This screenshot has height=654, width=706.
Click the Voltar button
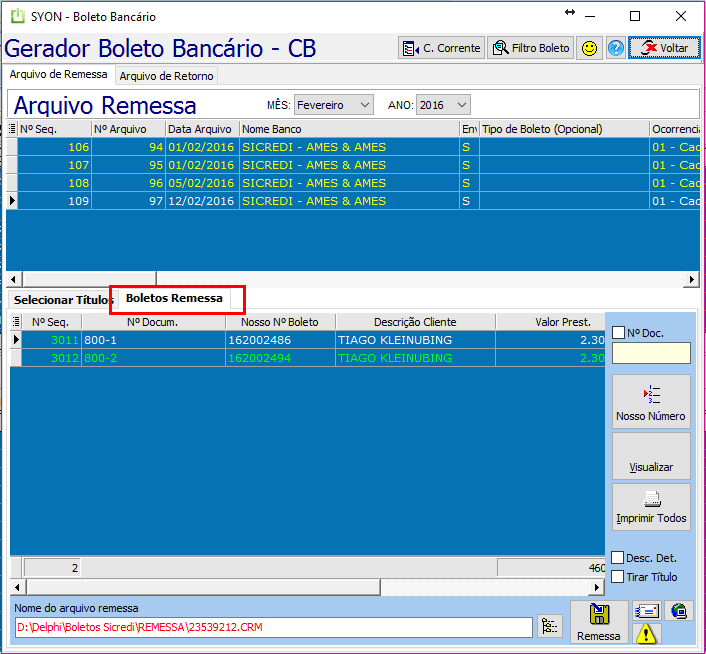pos(664,48)
